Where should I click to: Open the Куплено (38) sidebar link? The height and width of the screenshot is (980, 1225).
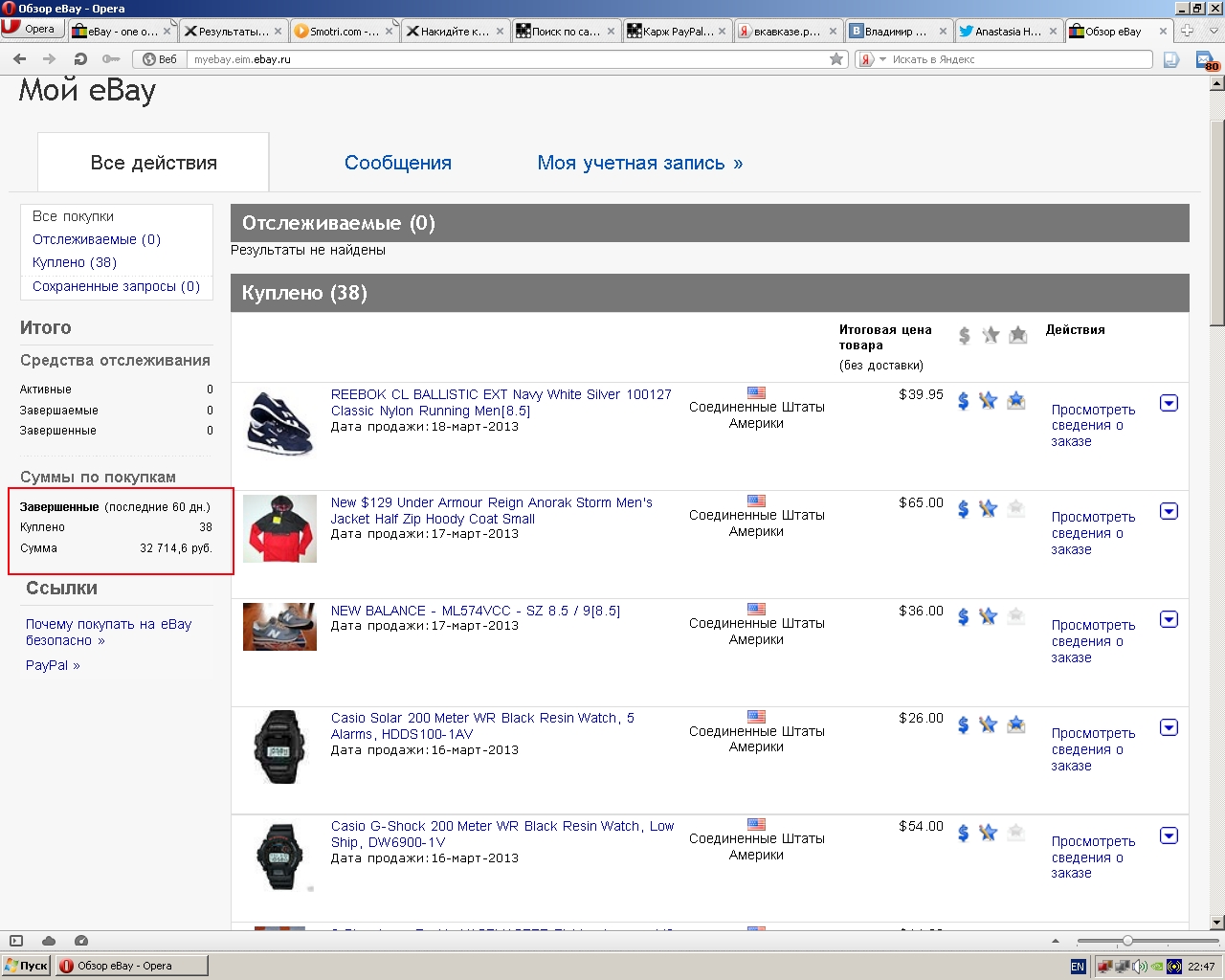tap(75, 262)
